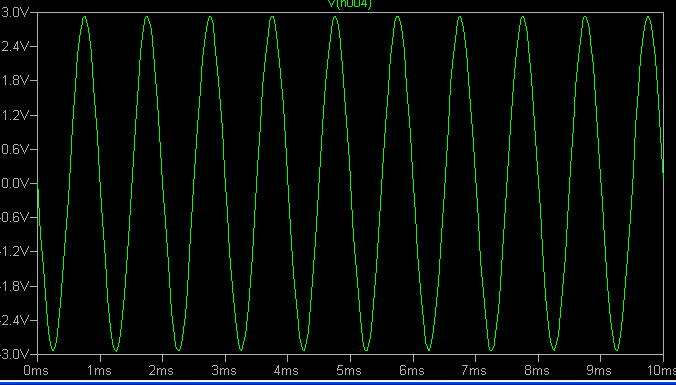Viewport: 676px width, 385px height.
Task: Click the 1.2V vertical axis label
Action: coord(15,115)
